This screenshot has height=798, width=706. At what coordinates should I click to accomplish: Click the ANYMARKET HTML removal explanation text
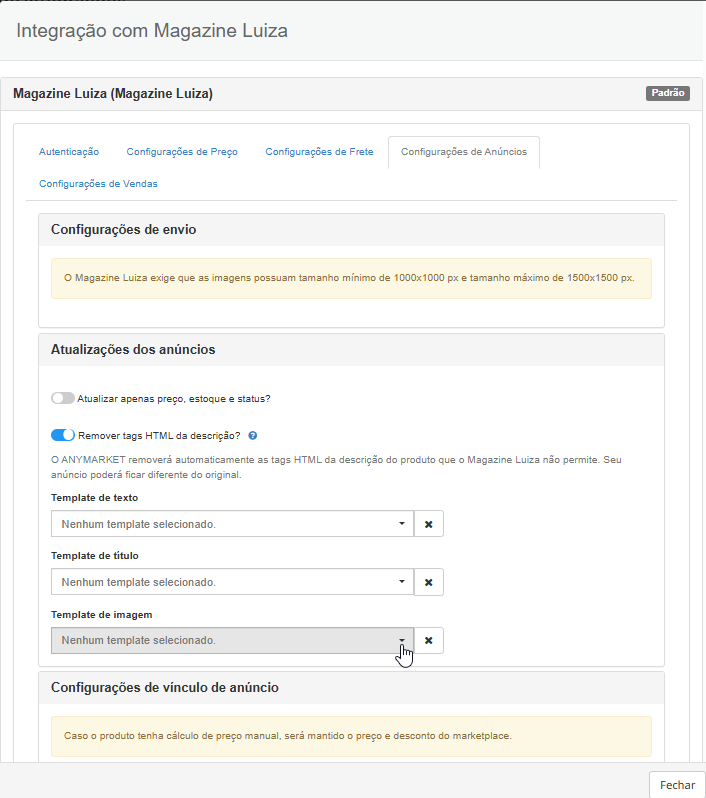[336, 467]
